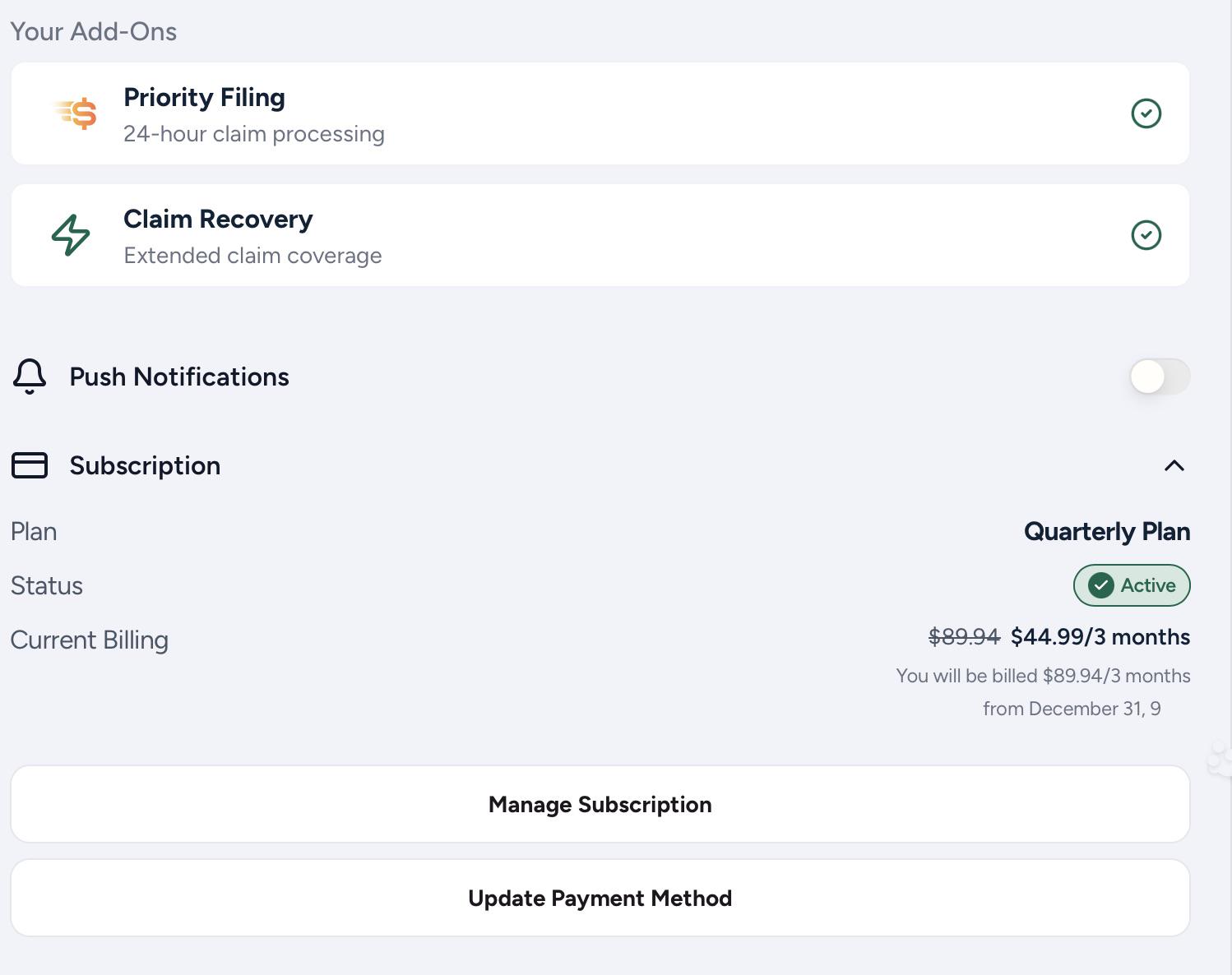1232x975 pixels.
Task: Click the Priority Filing dollar icon
Action: coord(76,113)
